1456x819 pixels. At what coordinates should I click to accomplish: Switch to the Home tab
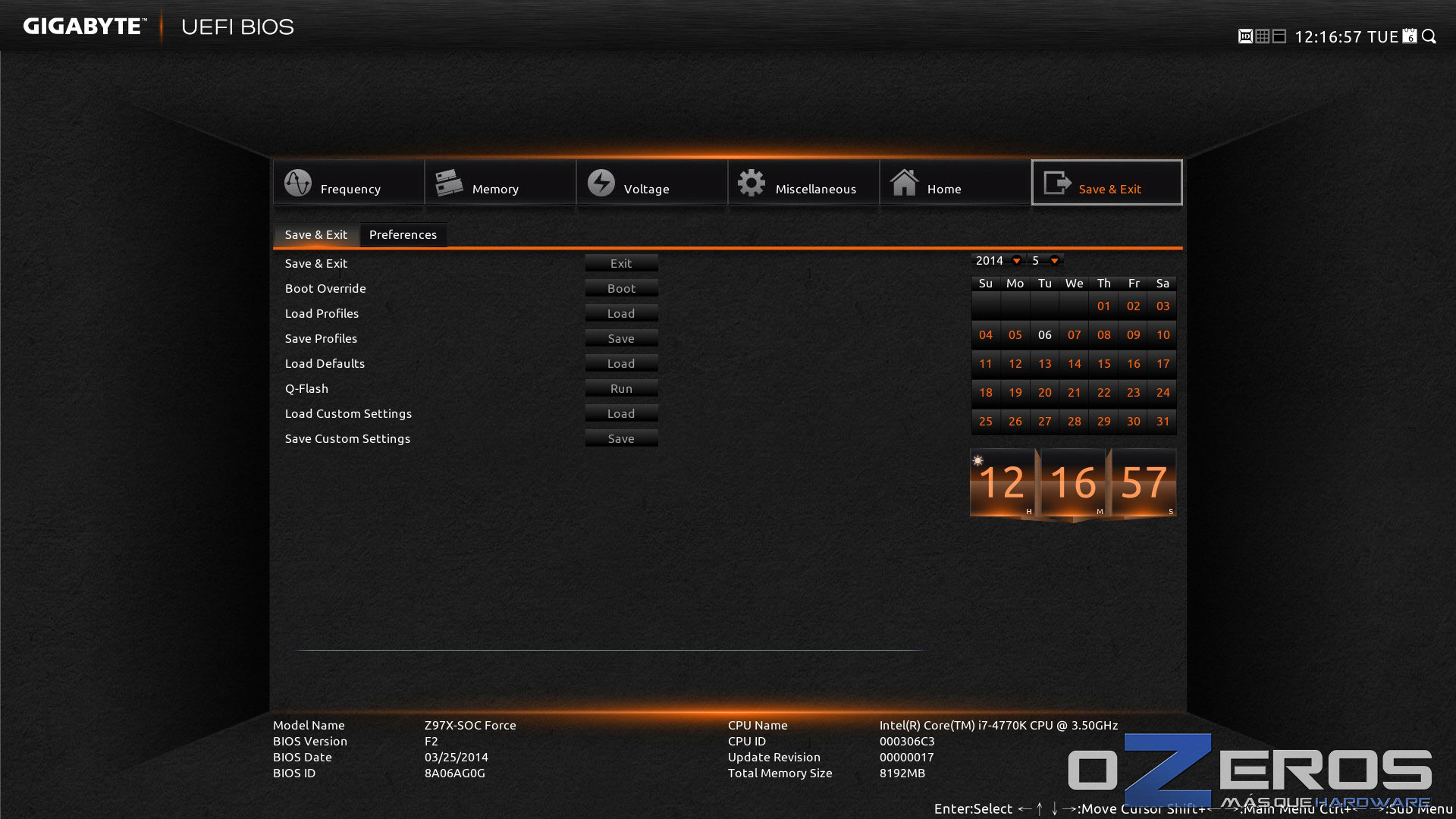pyautogui.click(x=955, y=183)
